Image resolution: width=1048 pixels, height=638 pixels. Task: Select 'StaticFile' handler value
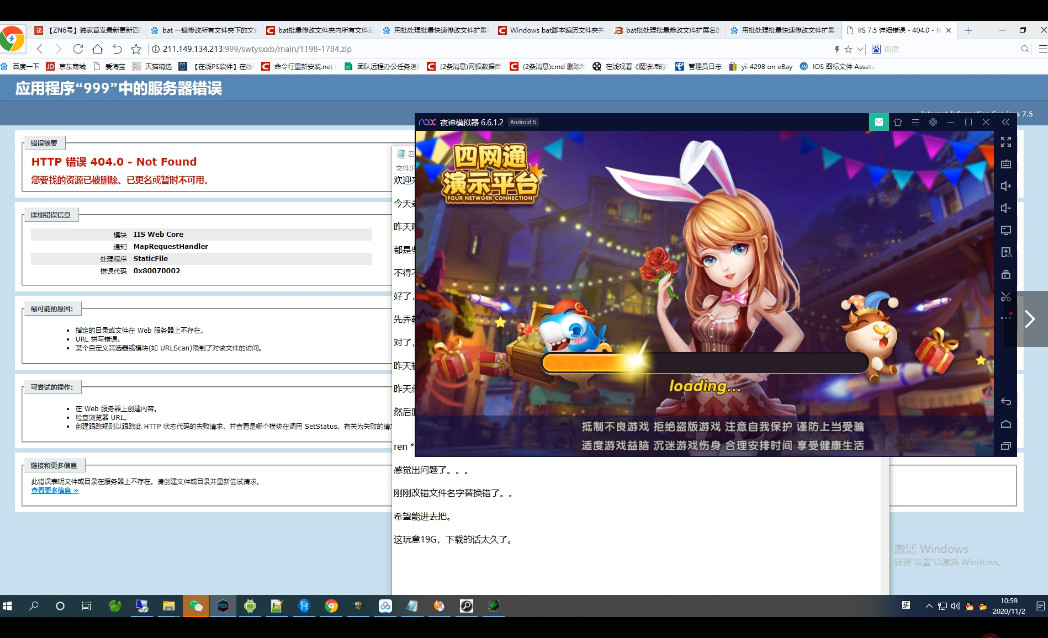[x=150, y=259]
